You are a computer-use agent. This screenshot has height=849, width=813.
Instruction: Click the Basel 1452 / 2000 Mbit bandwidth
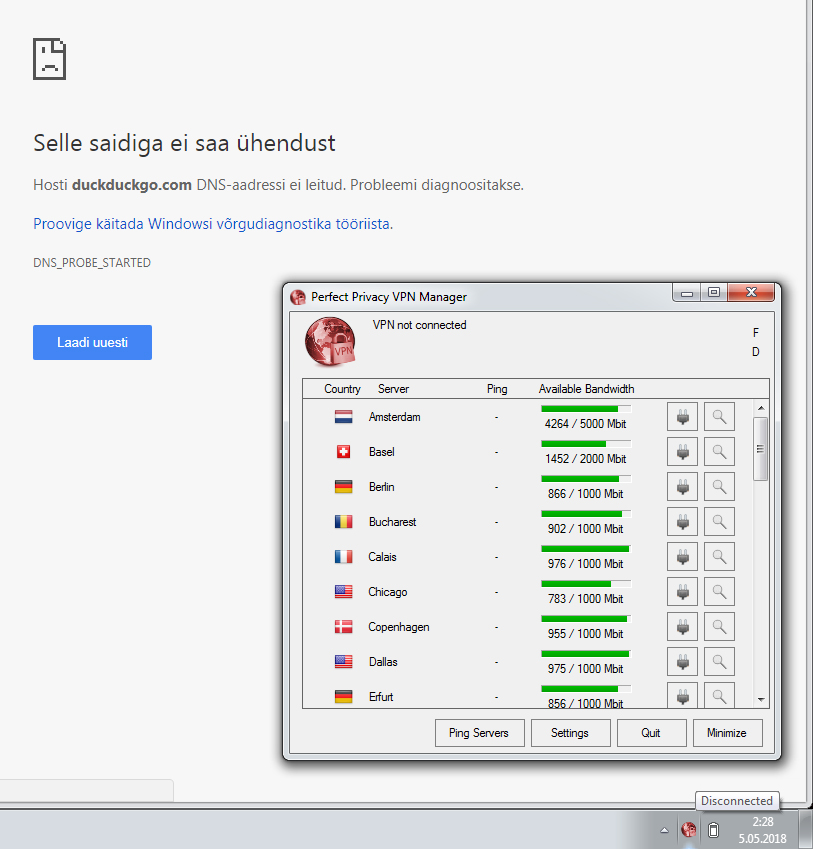[586, 459]
